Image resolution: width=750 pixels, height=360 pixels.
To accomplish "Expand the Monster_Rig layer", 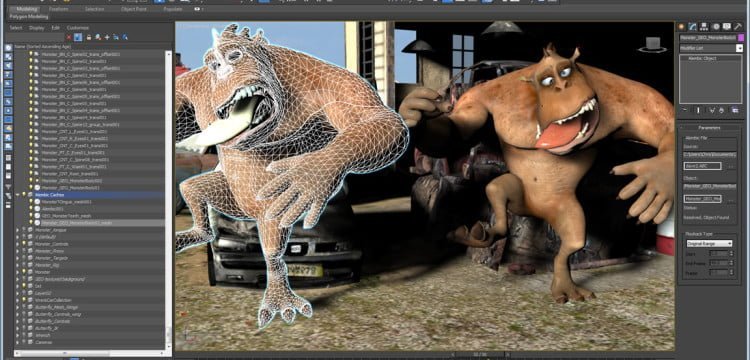I will pos(18,265).
